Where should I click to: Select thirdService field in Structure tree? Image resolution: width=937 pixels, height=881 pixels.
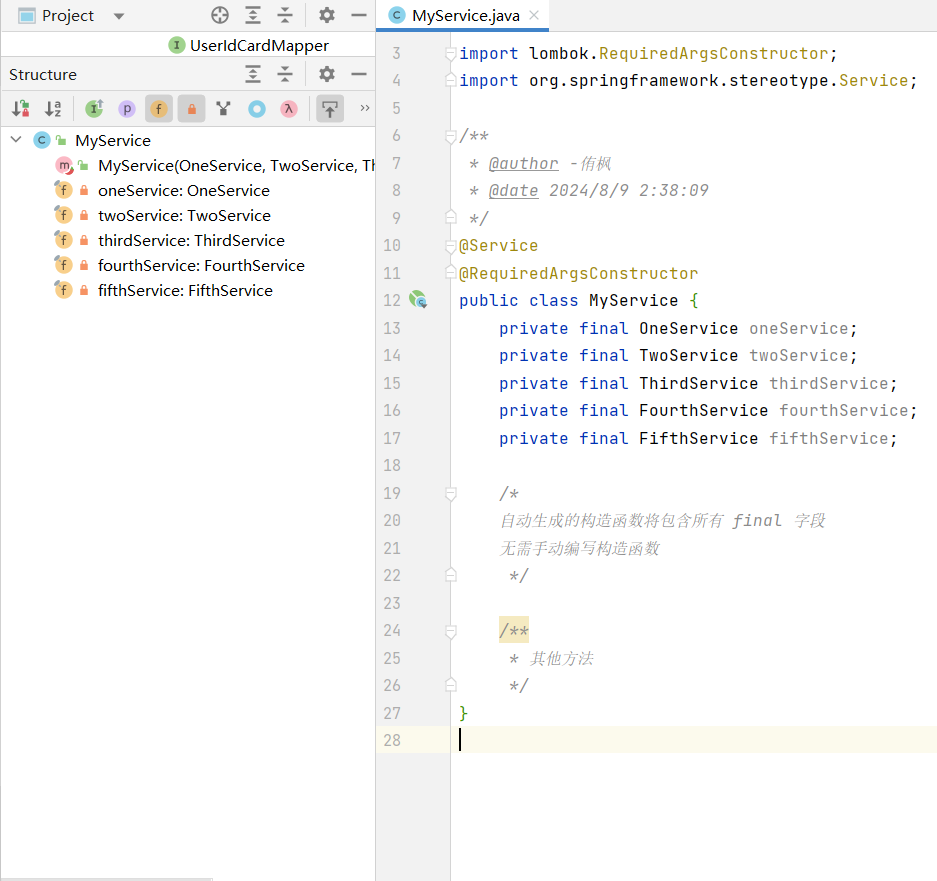pyautogui.click(x=190, y=240)
